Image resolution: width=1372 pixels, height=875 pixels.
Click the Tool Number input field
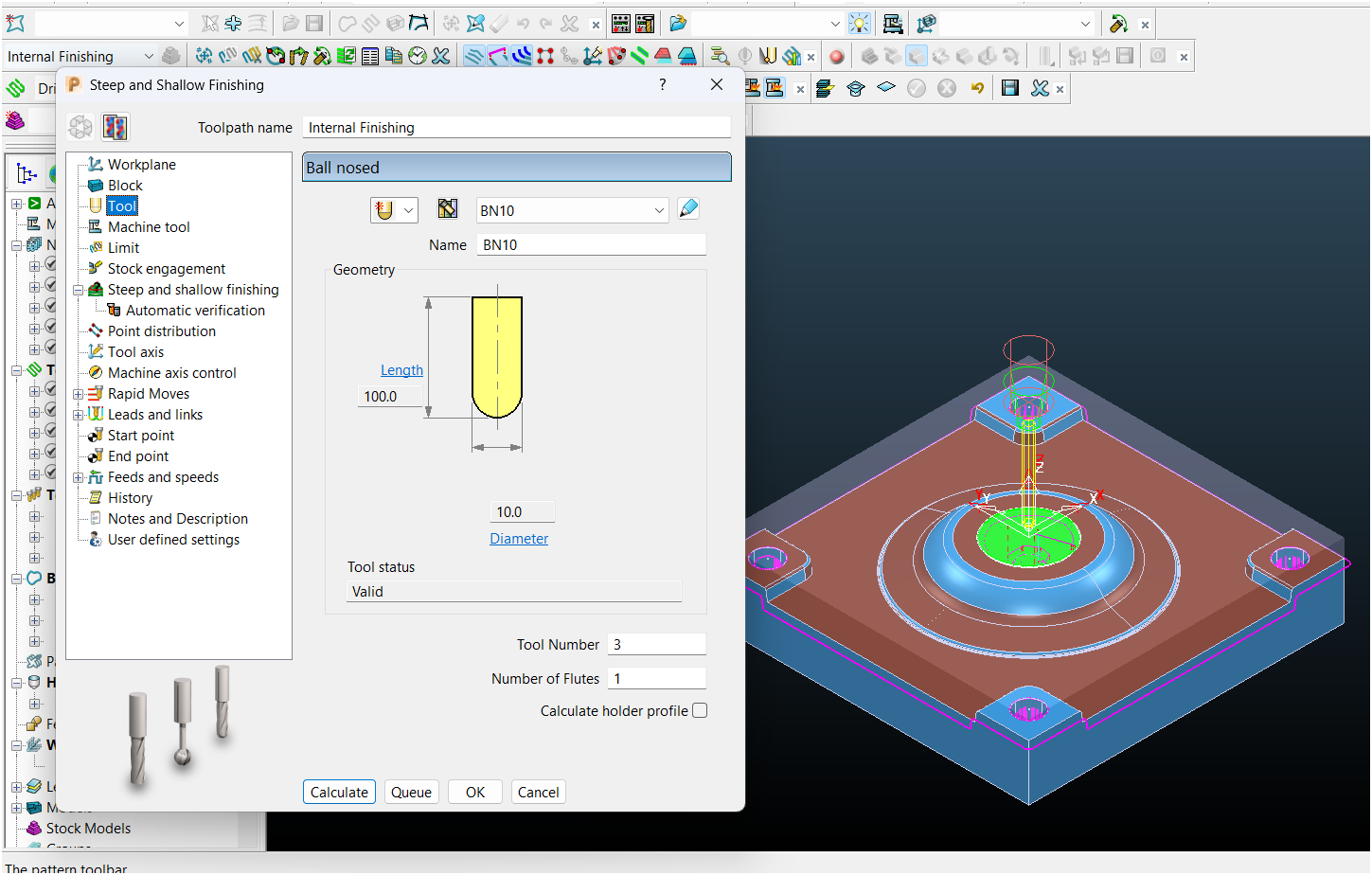pos(656,645)
